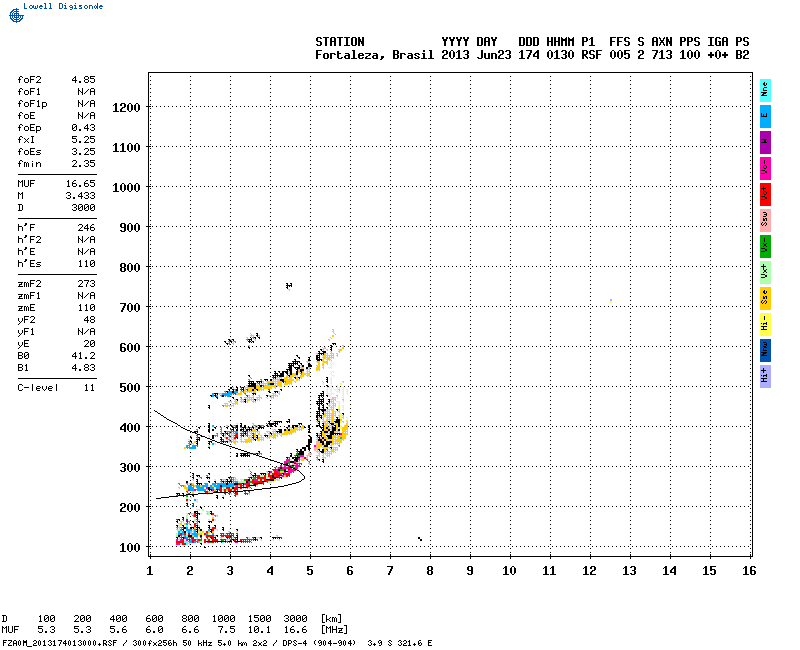Click the 5 MHz frequency axis label
Viewport: 800px width, 650px height.
click(310, 571)
